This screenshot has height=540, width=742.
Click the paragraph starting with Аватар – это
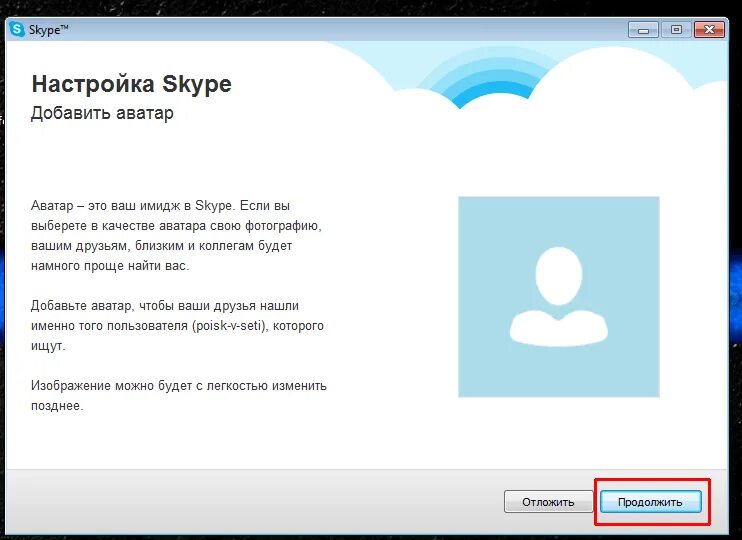tap(177, 236)
